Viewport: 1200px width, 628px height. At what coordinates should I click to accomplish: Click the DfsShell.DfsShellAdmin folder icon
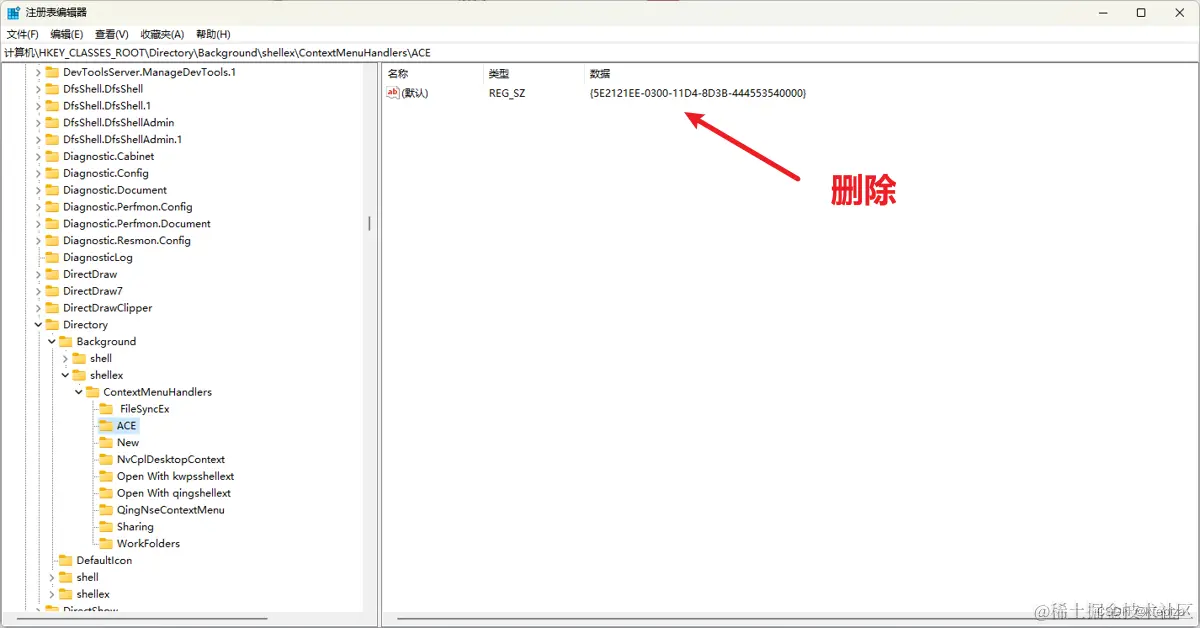[x=52, y=122]
